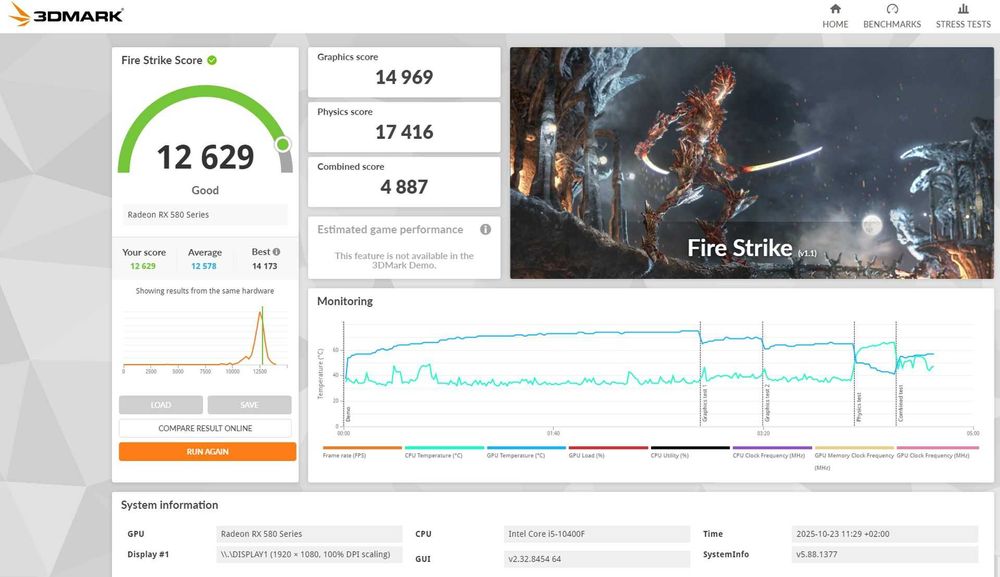Click the Monitoring heading
The height and width of the screenshot is (577, 1000).
pyautogui.click(x=345, y=301)
